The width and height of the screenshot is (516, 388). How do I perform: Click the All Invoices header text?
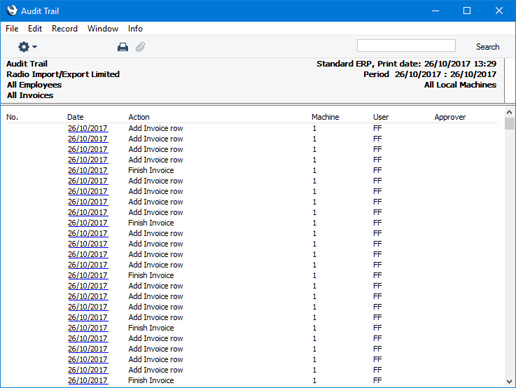(x=30, y=95)
